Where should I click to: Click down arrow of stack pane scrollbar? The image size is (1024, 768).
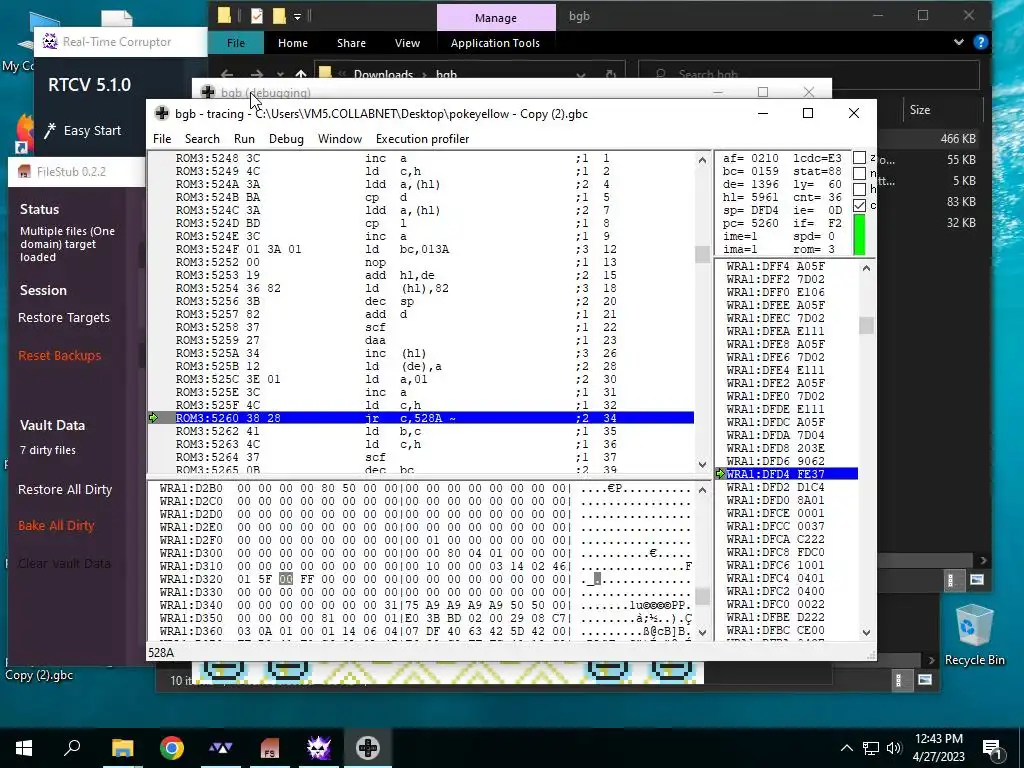tap(867, 632)
